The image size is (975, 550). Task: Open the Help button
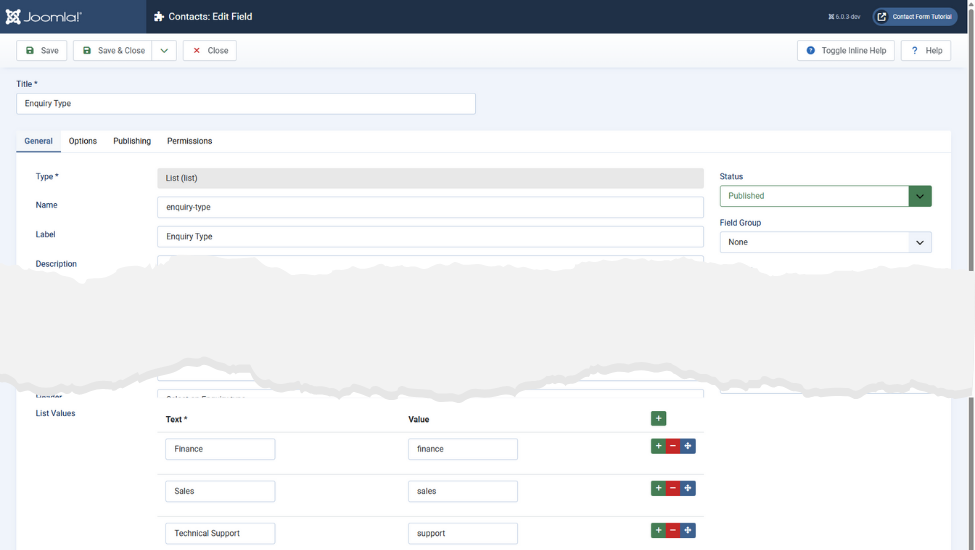click(926, 50)
